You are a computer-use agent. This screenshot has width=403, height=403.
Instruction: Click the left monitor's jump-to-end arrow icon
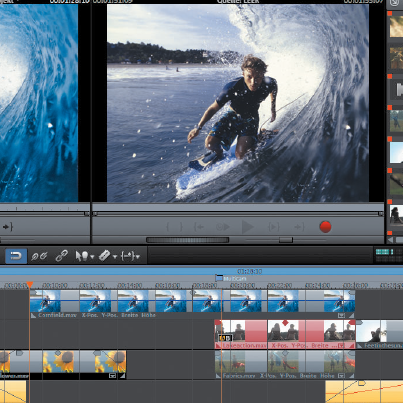pyautogui.click(x=7, y=227)
